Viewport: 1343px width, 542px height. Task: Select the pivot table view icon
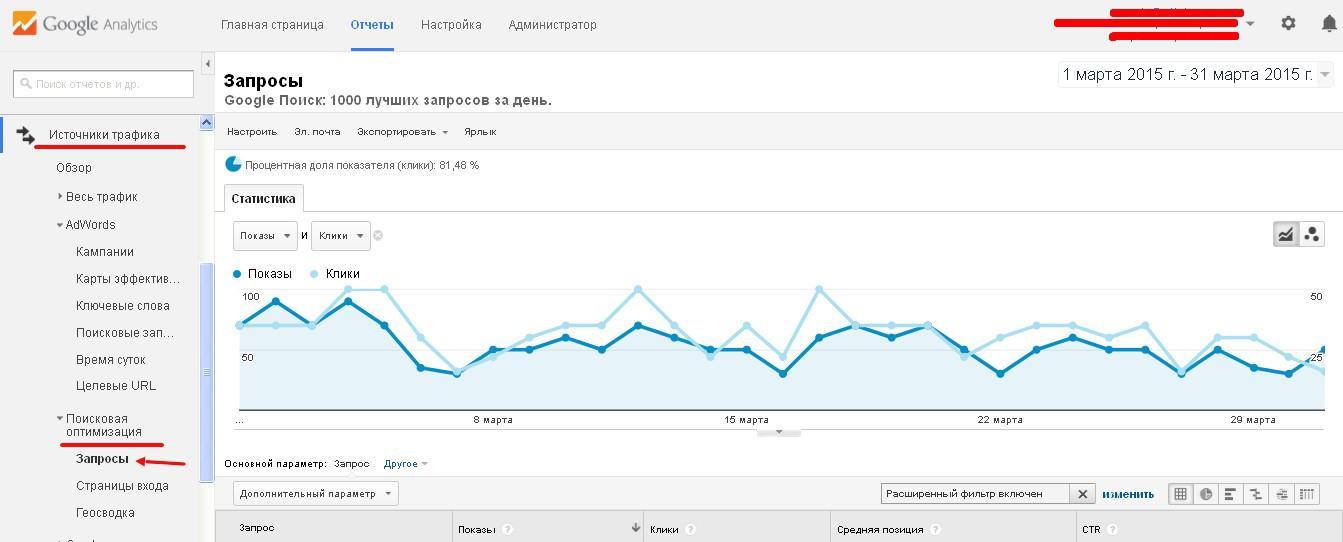[1306, 494]
